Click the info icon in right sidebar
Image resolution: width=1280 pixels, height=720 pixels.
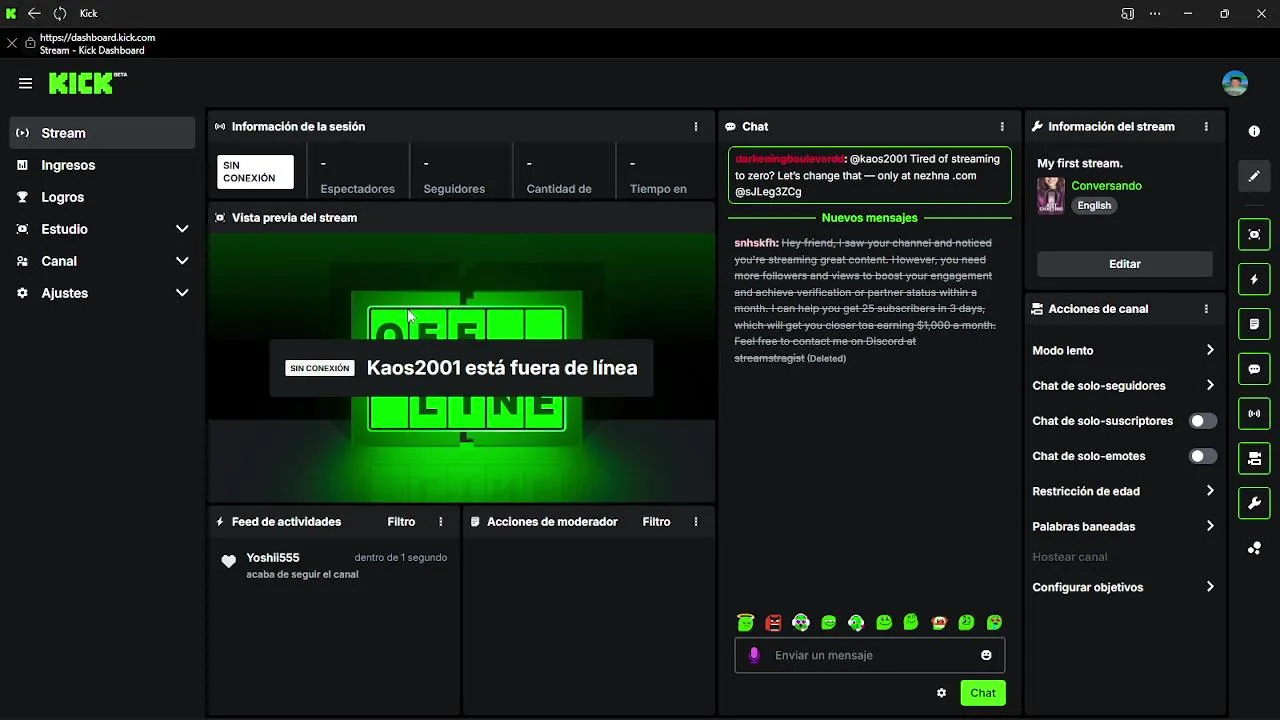tap(1254, 131)
